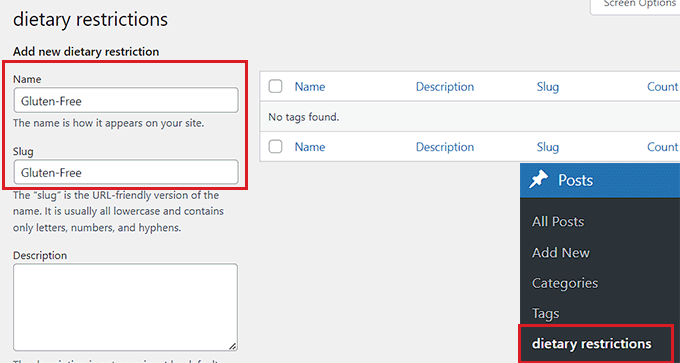This screenshot has width=680, height=363.
Task: Sort table by Name in header row
Action: pos(310,87)
